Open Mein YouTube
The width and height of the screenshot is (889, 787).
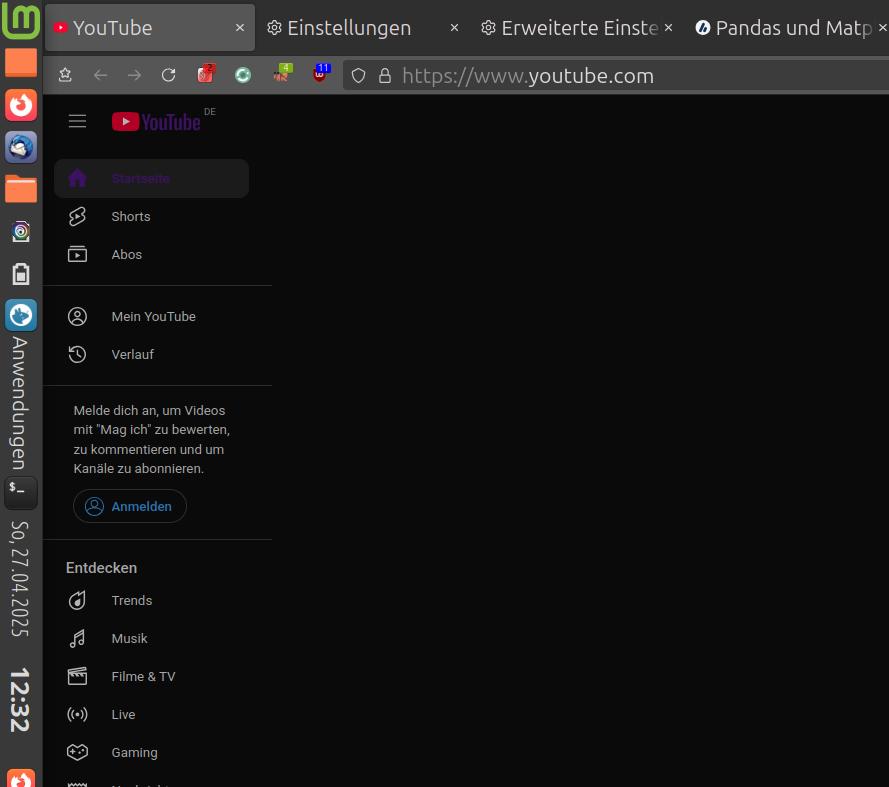(151, 316)
